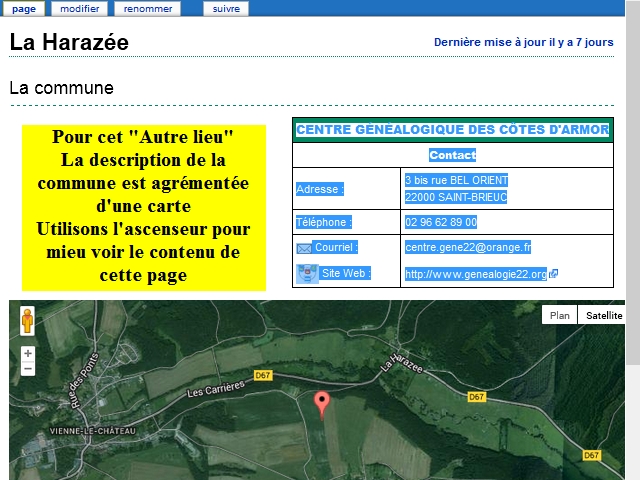The image size is (640, 480).
Task: Select the 'renommer' tab
Action: tap(147, 8)
